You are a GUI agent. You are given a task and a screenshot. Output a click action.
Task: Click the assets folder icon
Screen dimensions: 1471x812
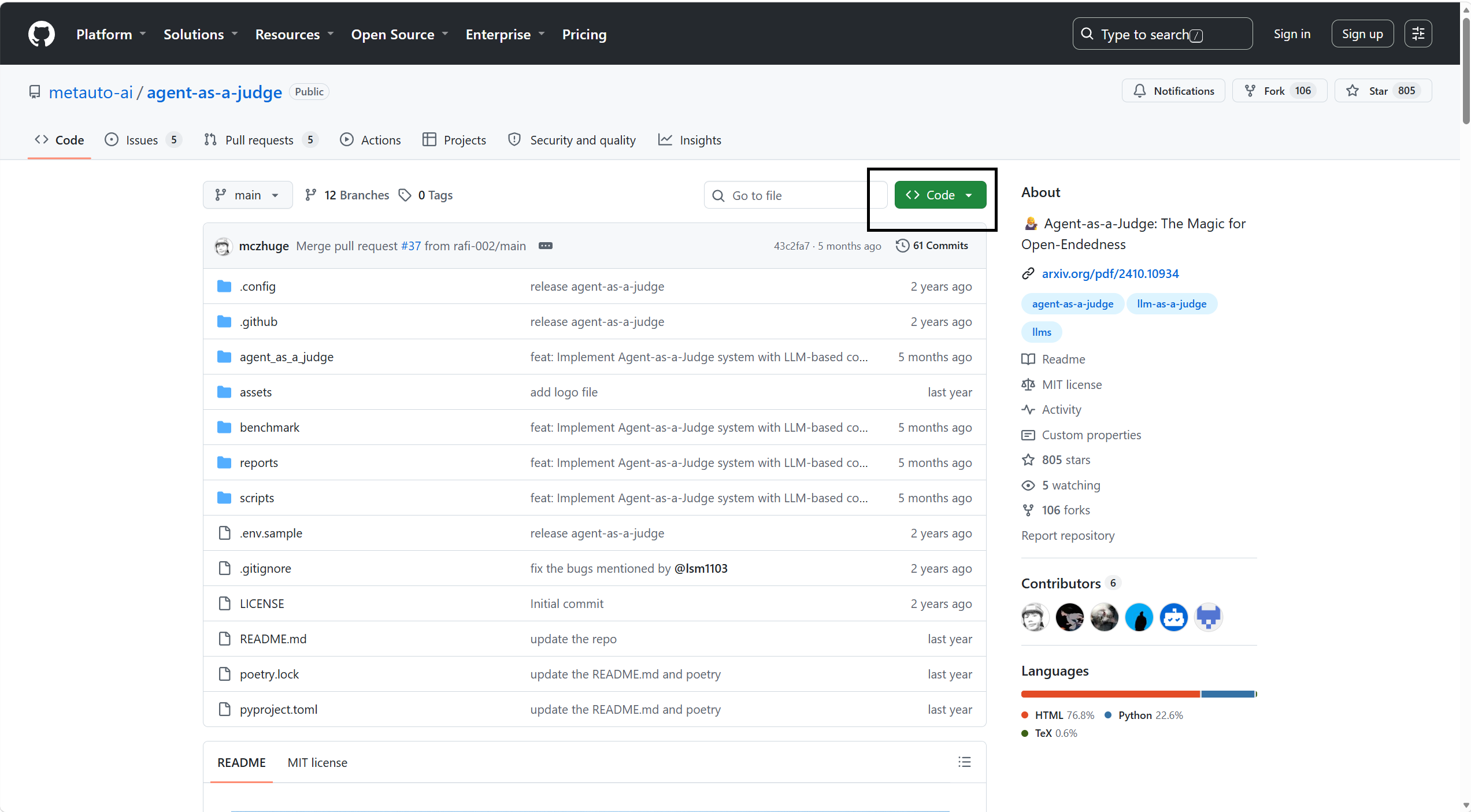(224, 392)
